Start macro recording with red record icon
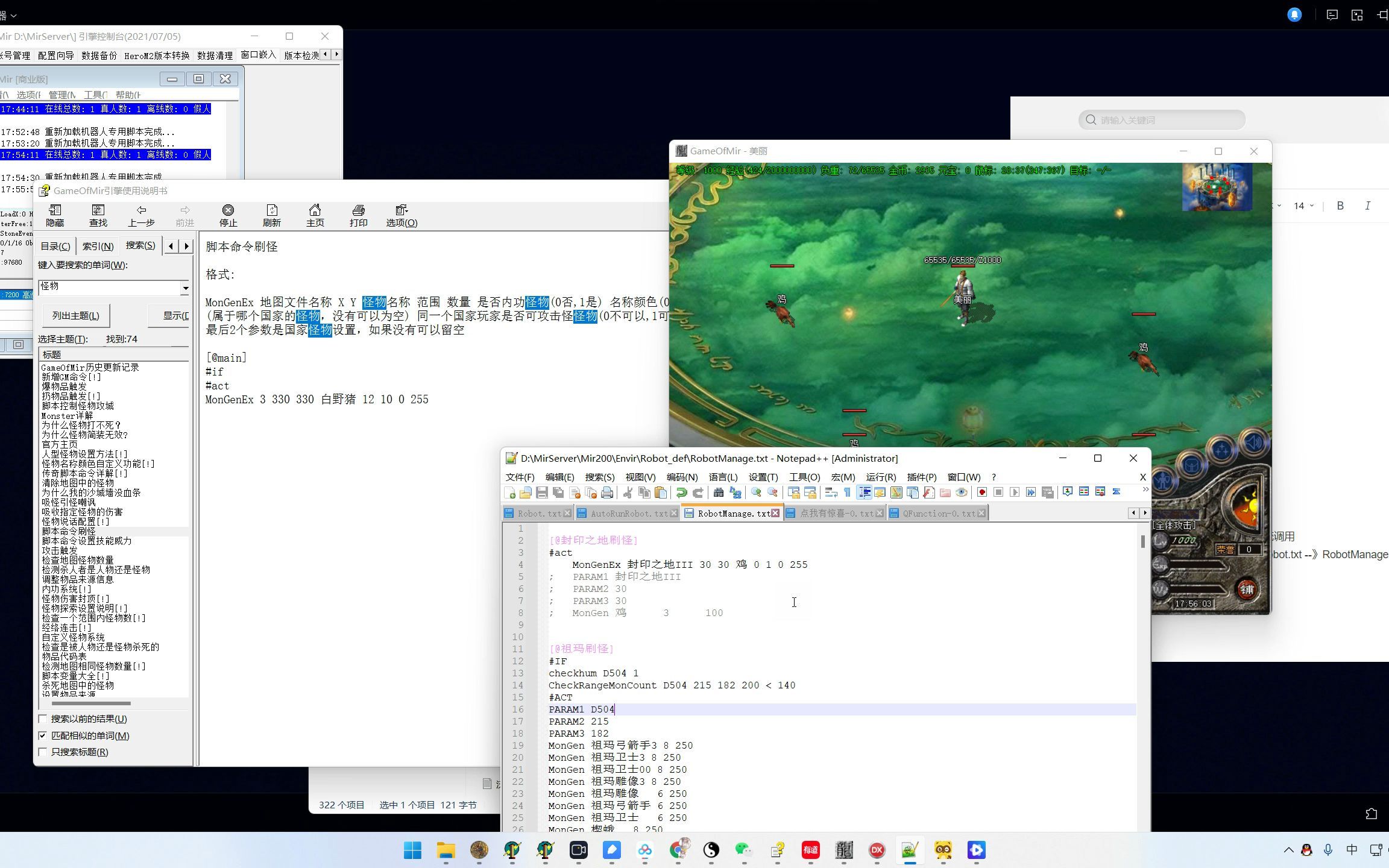The width and height of the screenshot is (1389, 868). pos(981,492)
